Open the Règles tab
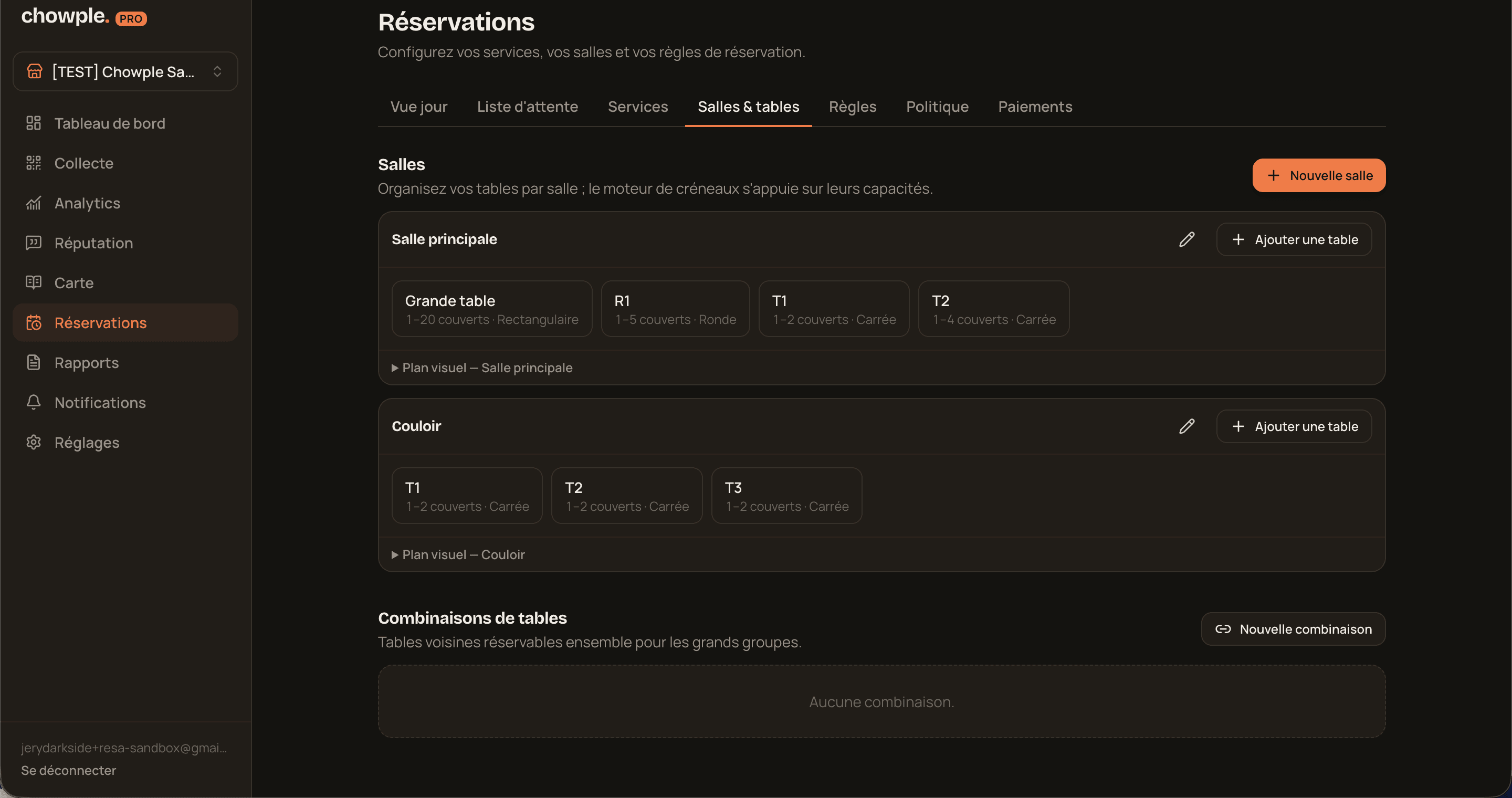1512x798 pixels. [x=852, y=107]
